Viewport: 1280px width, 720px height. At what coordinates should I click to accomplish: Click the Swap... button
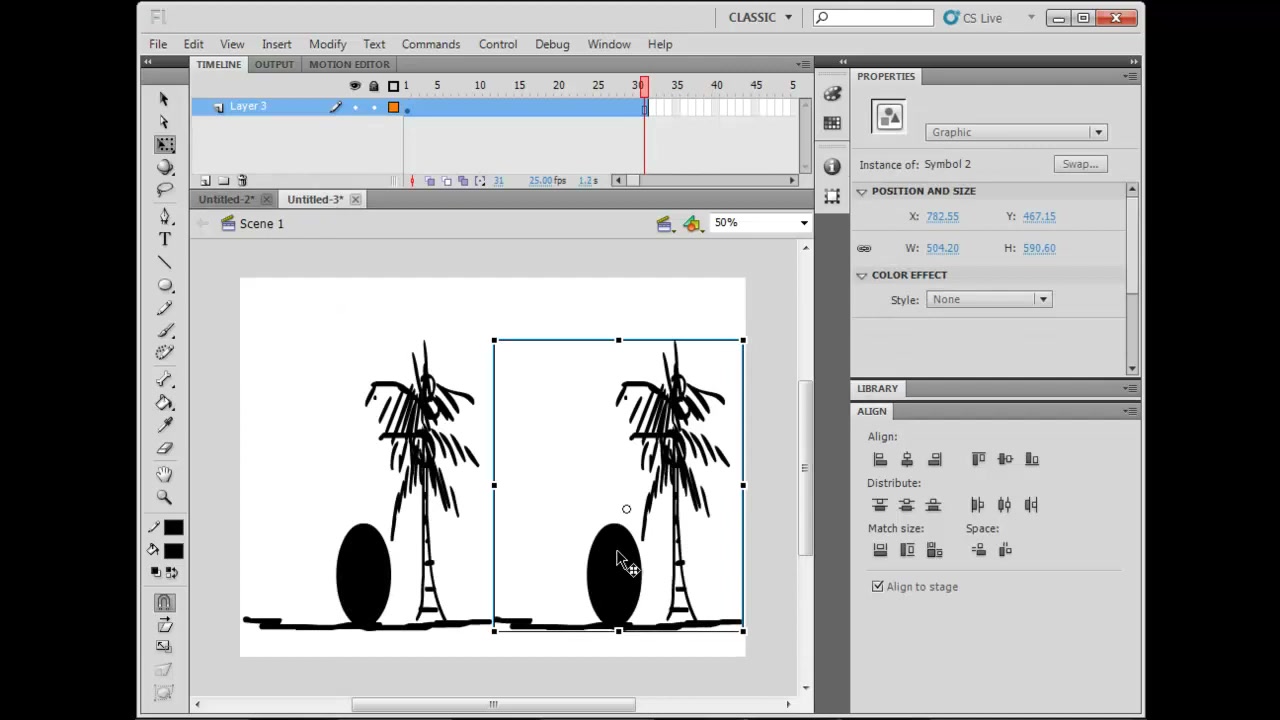(1080, 164)
